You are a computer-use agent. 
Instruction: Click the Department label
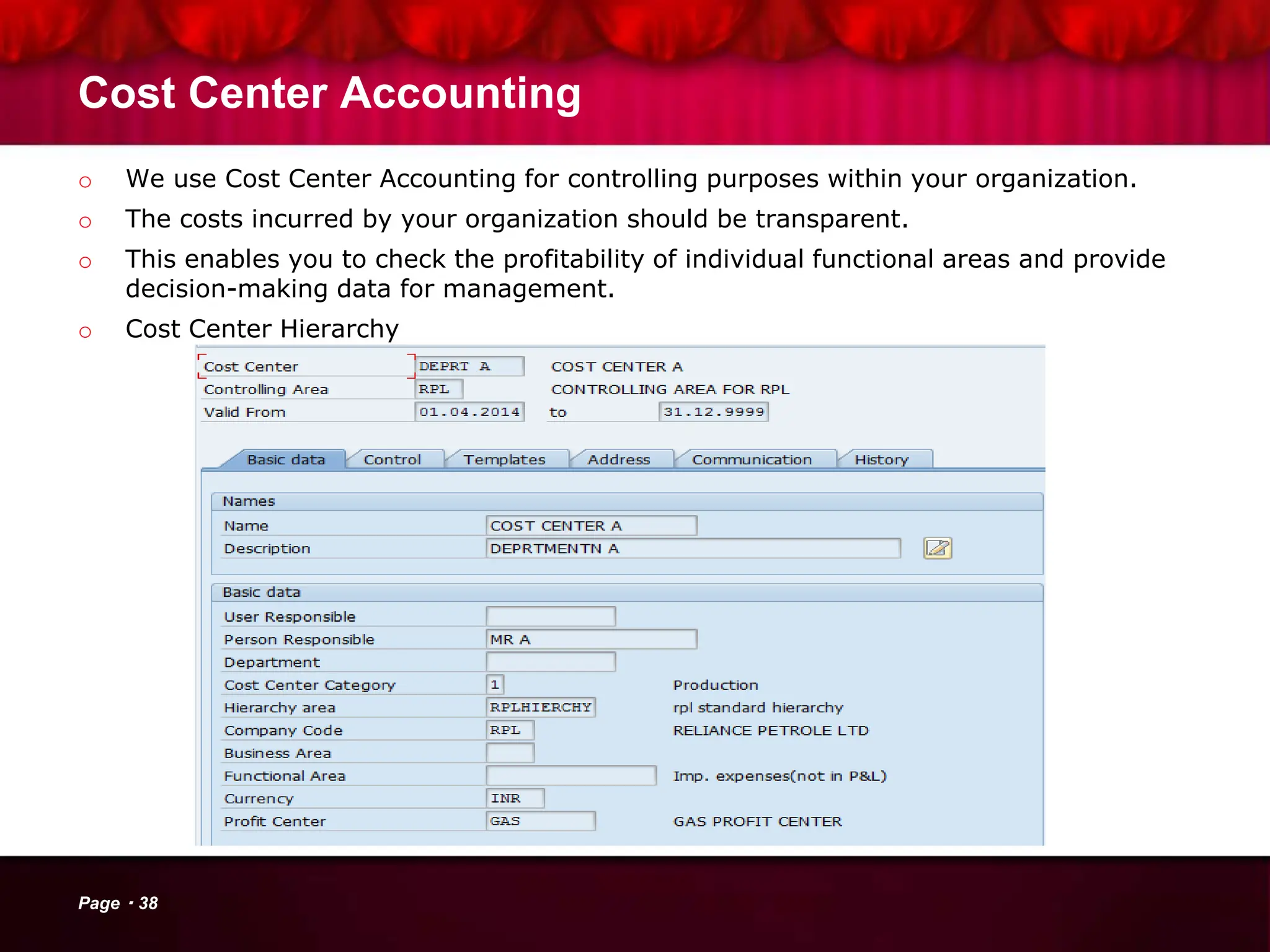click(x=272, y=663)
